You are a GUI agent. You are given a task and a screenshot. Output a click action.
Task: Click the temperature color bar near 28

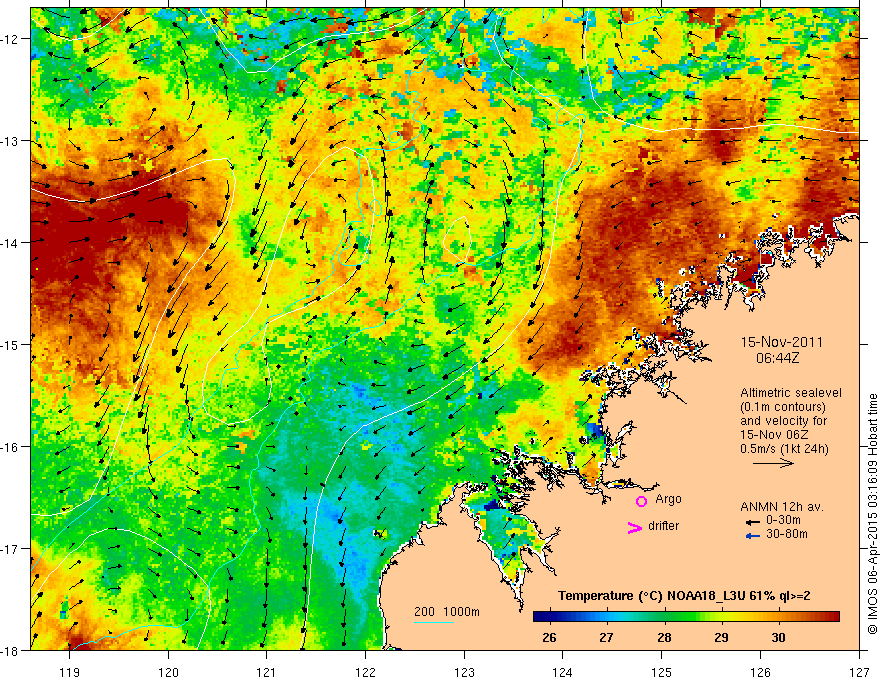pyautogui.click(x=664, y=617)
